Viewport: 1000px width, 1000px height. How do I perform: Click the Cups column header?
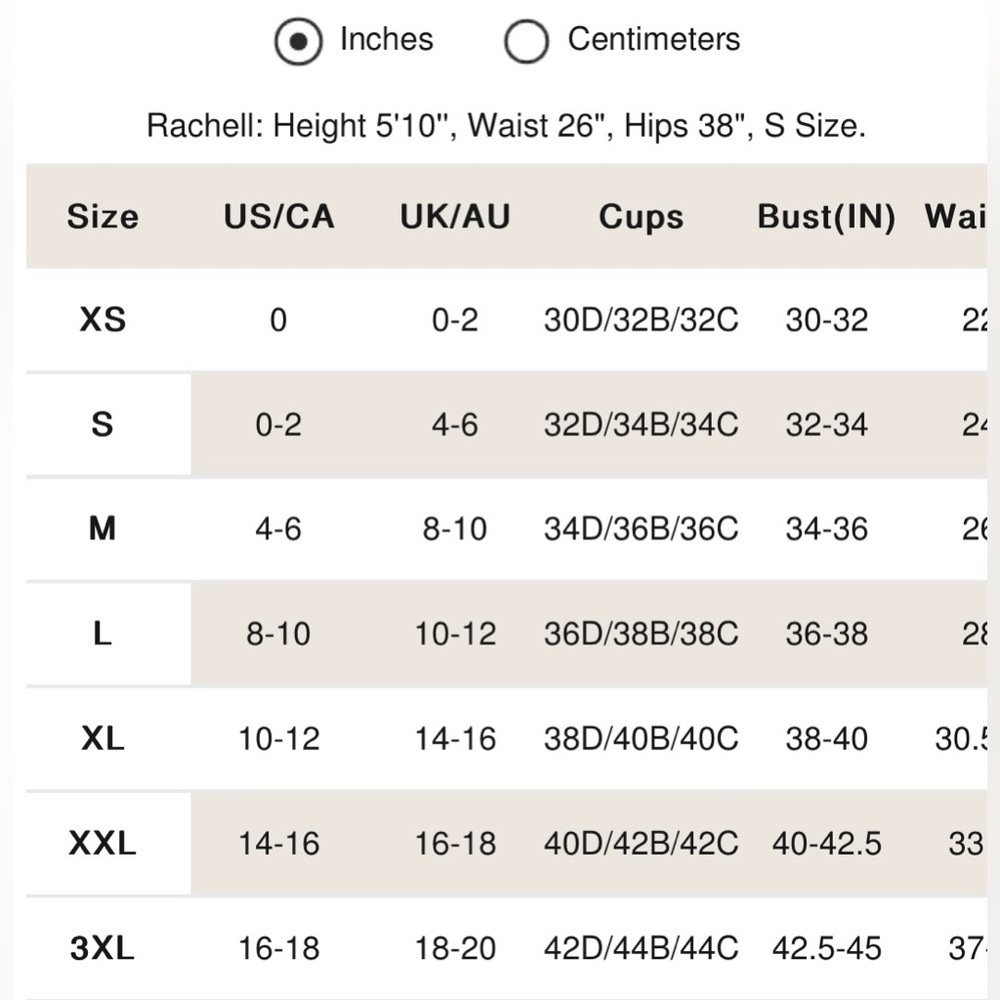pyautogui.click(x=641, y=217)
